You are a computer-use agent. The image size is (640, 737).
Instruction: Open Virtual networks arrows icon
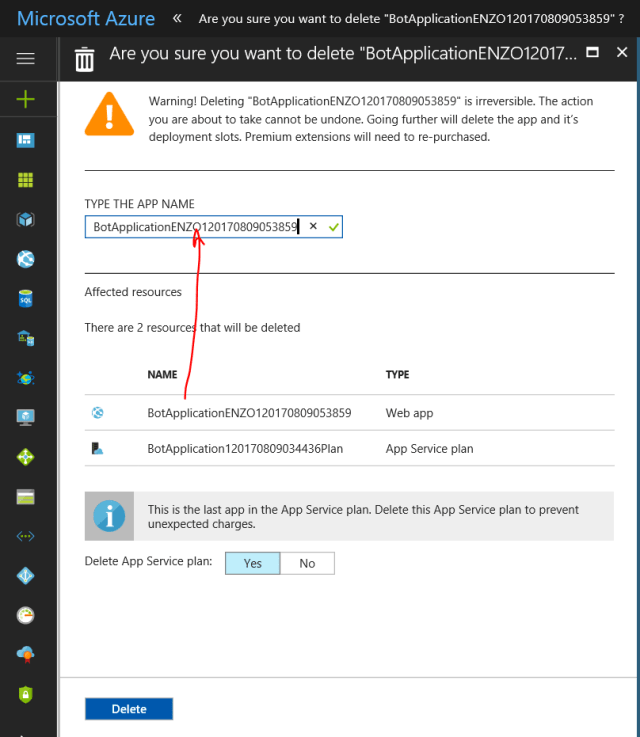tap(25, 536)
